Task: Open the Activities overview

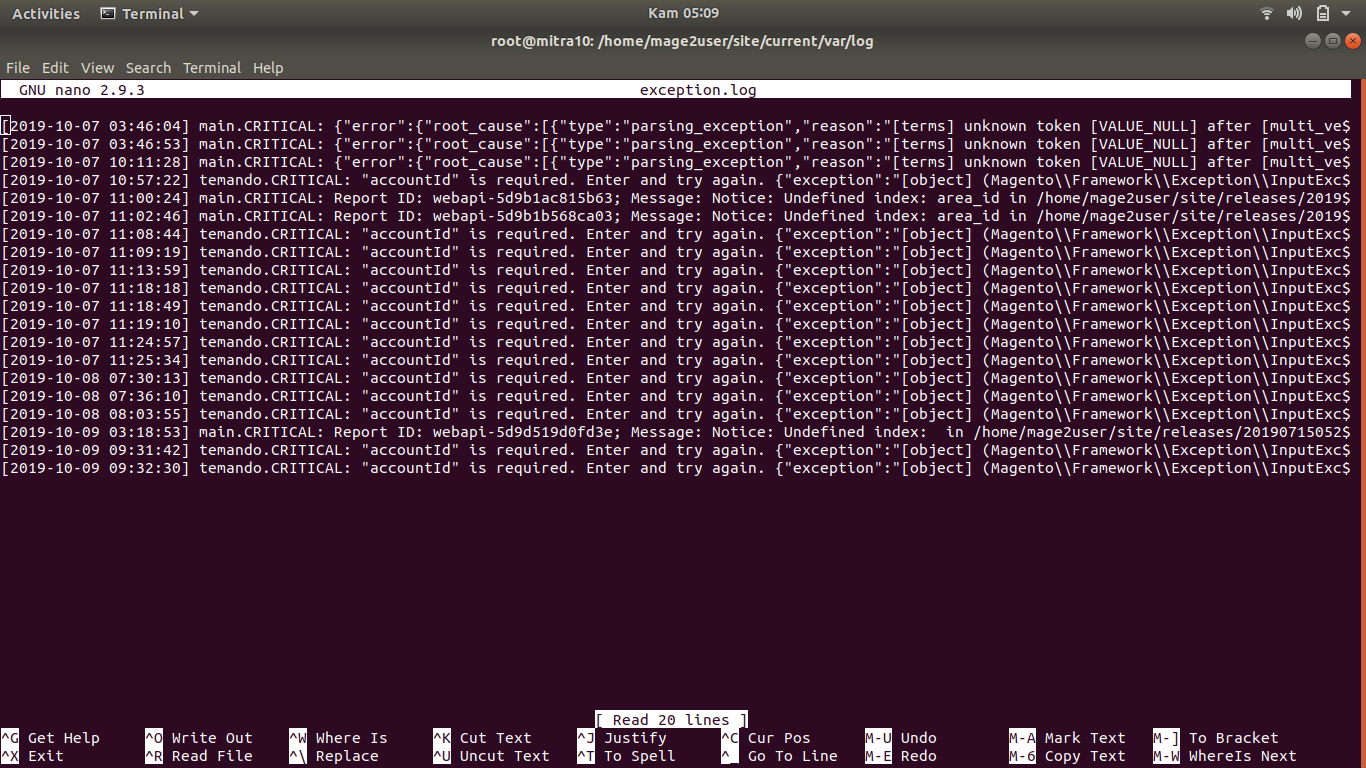Action: pos(46,14)
